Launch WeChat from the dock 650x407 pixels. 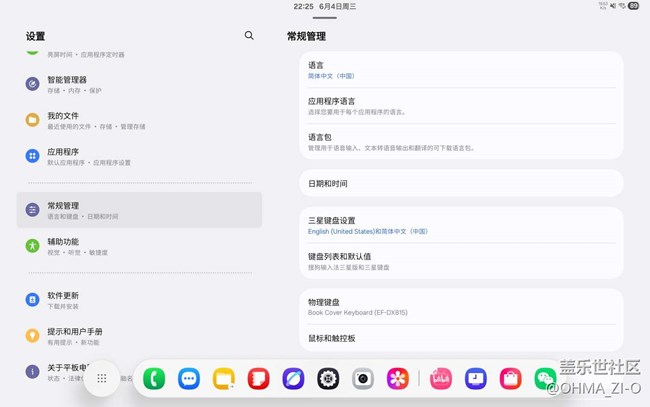(x=545, y=379)
